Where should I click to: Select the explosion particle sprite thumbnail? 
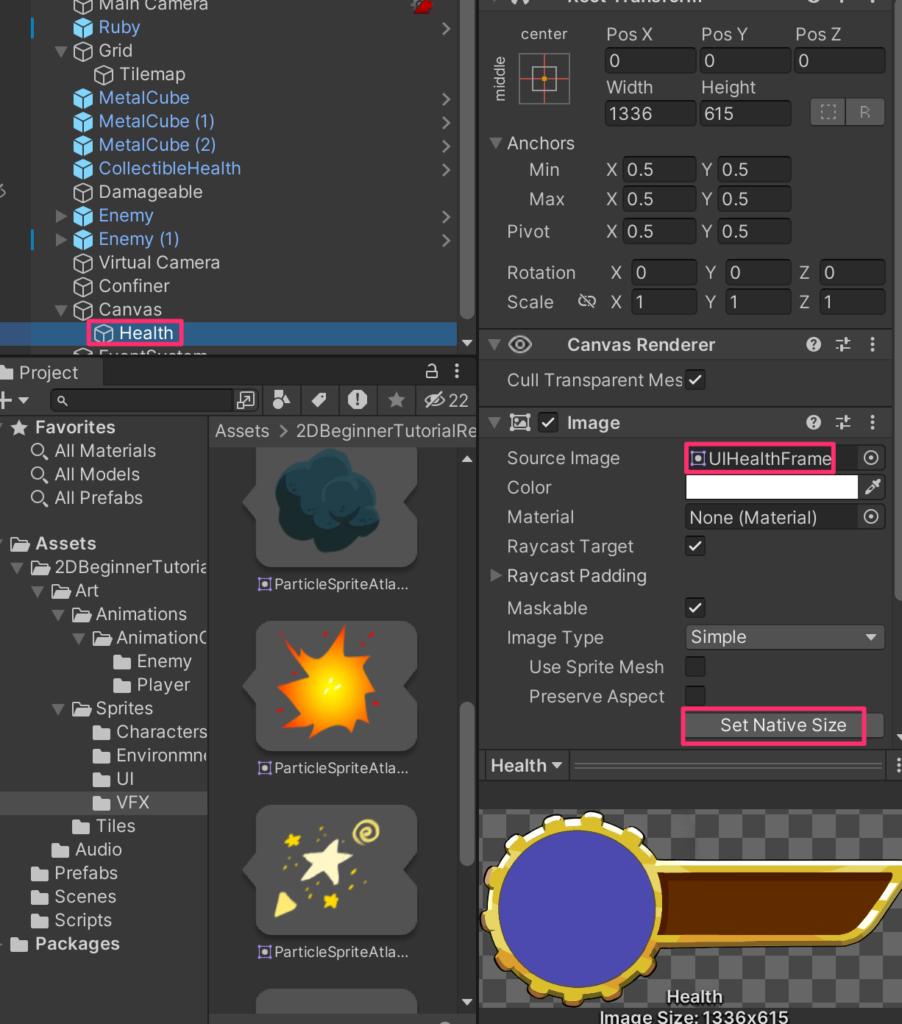(336, 686)
